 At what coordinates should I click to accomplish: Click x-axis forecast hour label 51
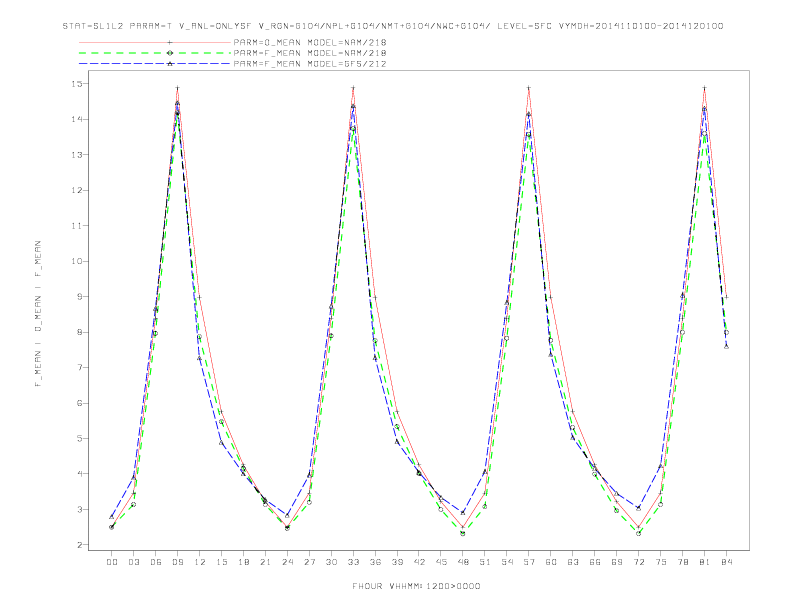click(485, 562)
